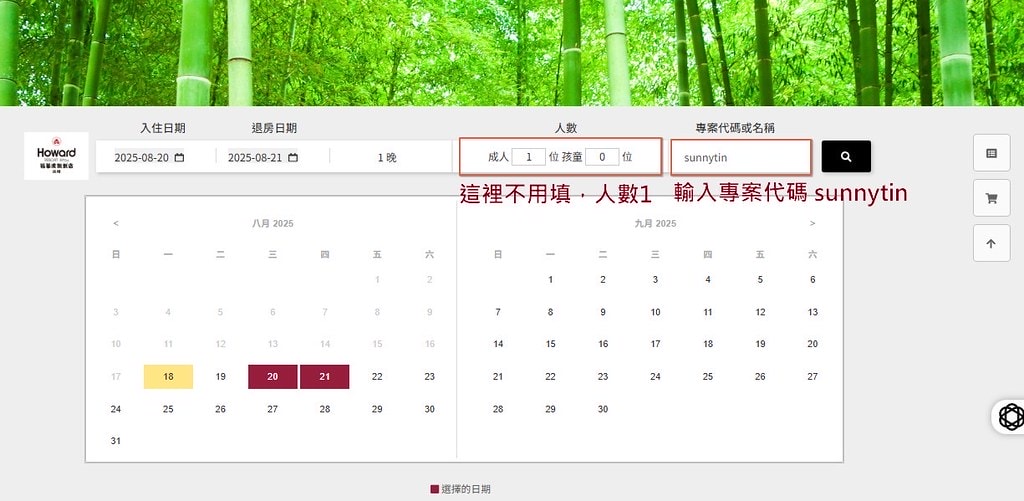Click the children count input field
The image size is (1024, 501).
pos(602,157)
